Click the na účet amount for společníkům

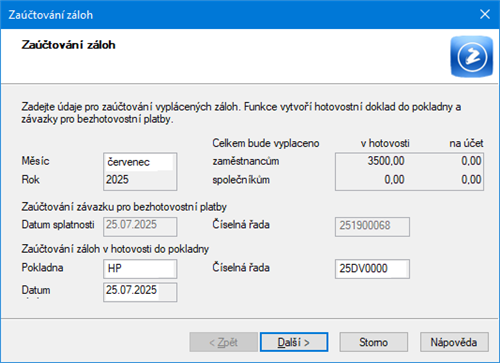[x=471, y=180]
